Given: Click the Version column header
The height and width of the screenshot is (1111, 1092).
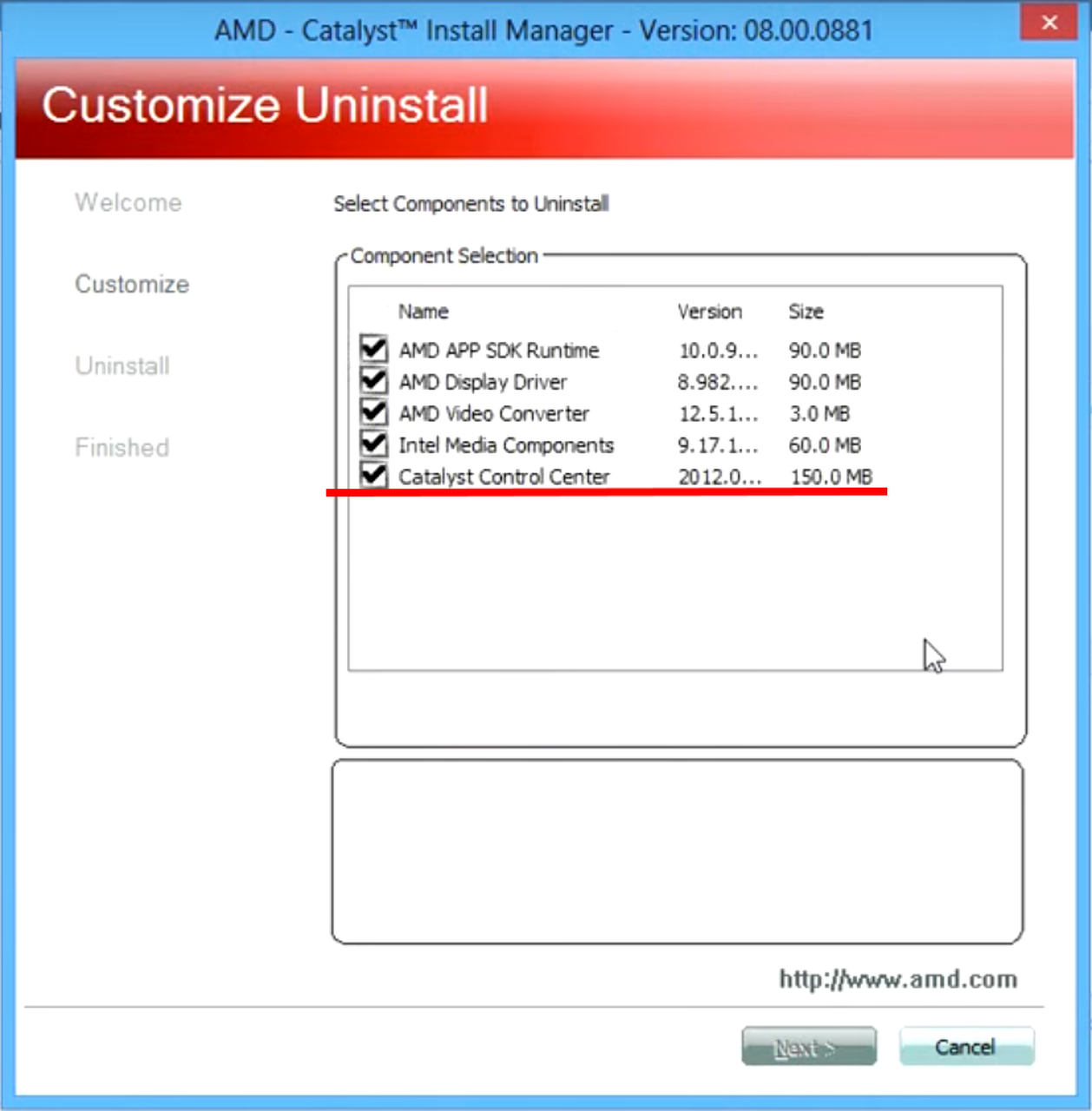Looking at the screenshot, I should pyautogui.click(x=710, y=312).
